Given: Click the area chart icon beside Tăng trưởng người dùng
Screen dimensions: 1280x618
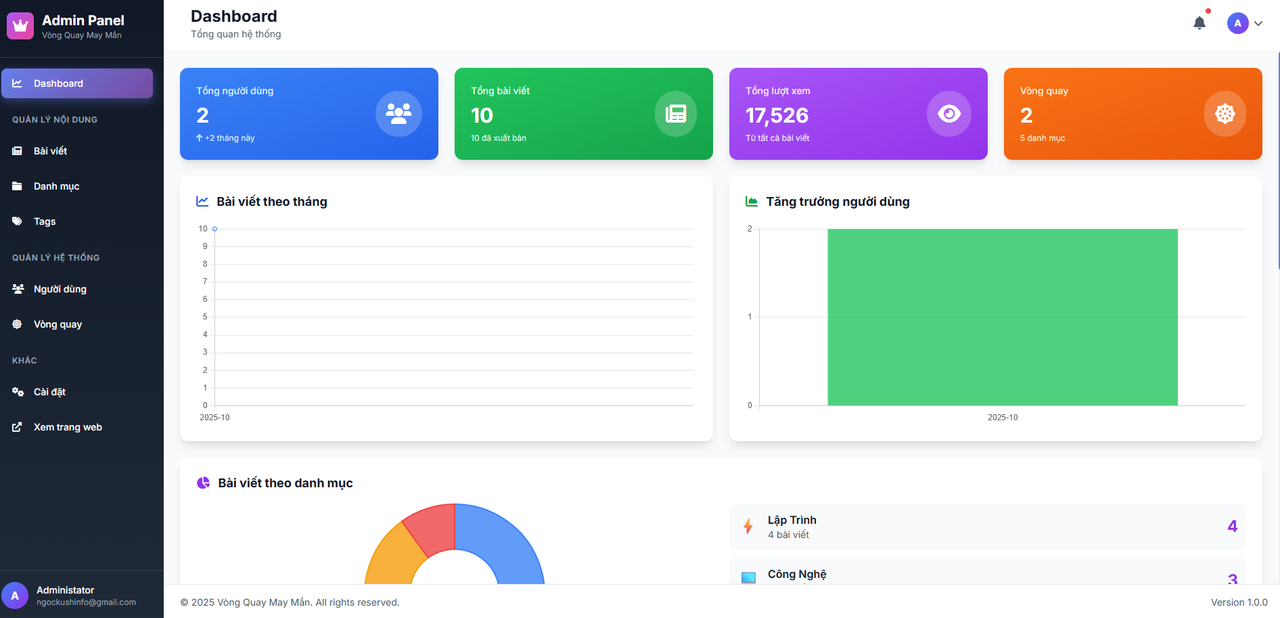Looking at the screenshot, I should click(x=752, y=201).
